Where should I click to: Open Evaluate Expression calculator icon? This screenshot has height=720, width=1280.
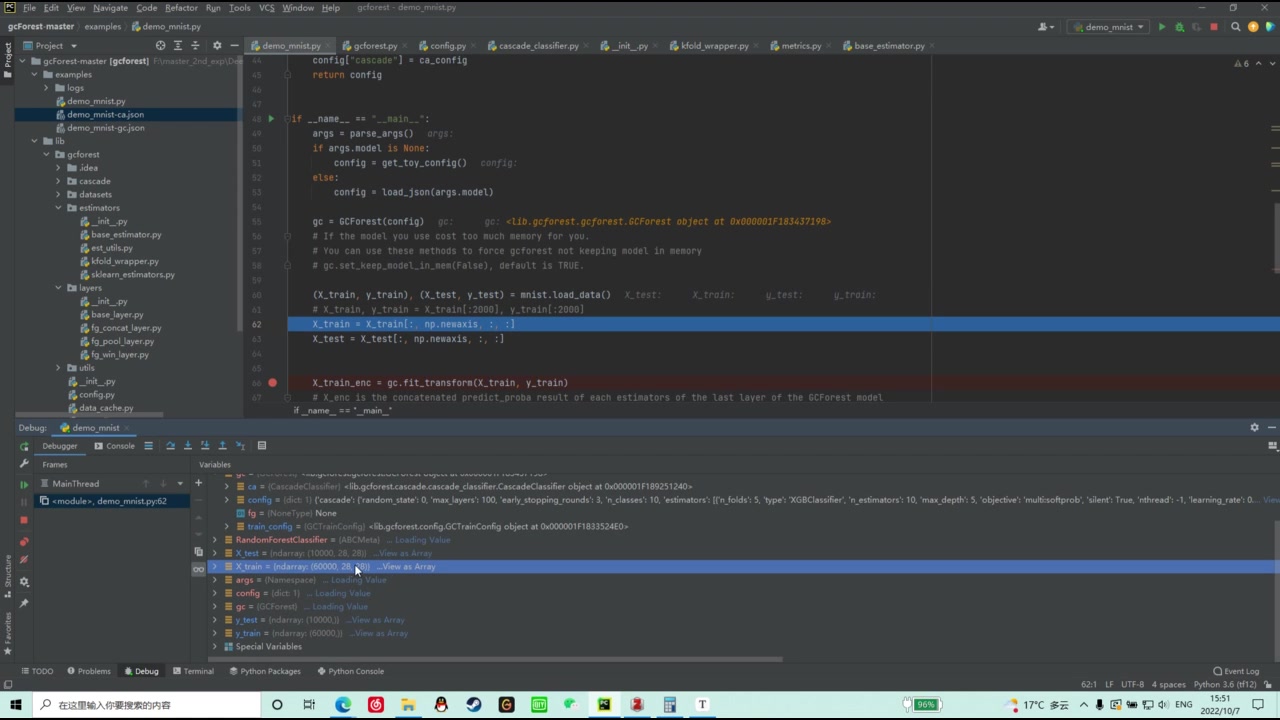[x=262, y=446]
